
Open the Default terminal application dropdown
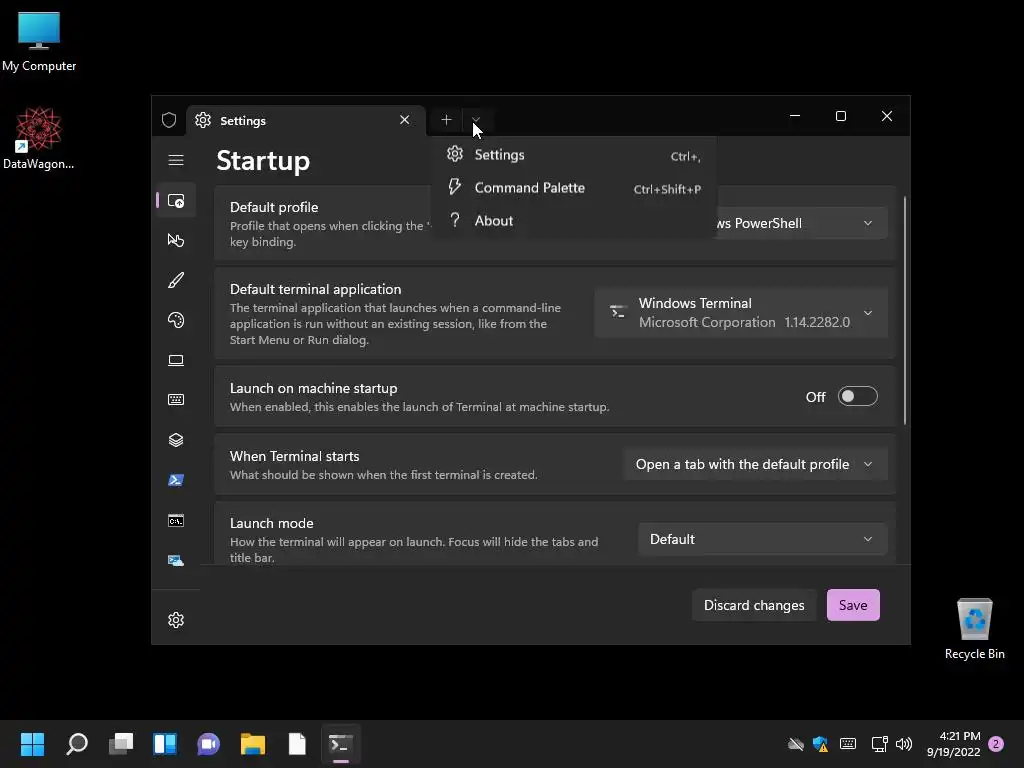[x=741, y=313]
